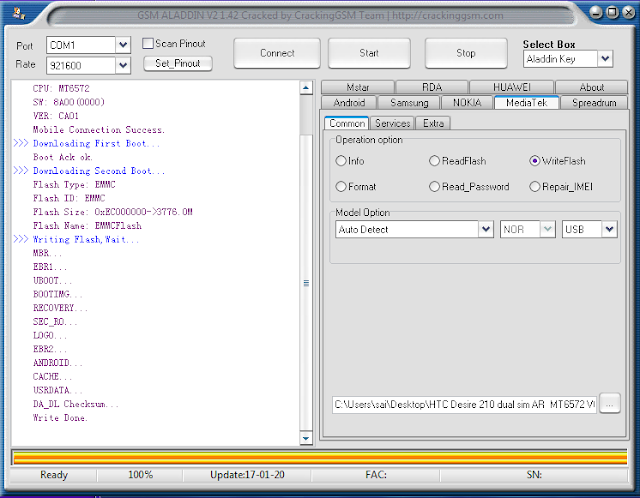Click the log scrollbar down arrow
Image resolution: width=640 pixels, height=498 pixels.
(x=306, y=438)
